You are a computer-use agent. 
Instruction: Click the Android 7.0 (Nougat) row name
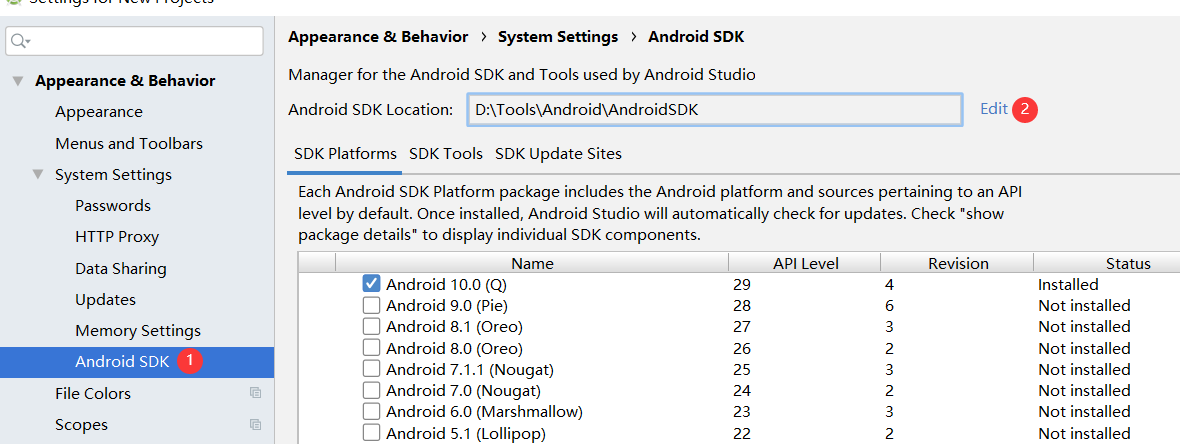463,391
